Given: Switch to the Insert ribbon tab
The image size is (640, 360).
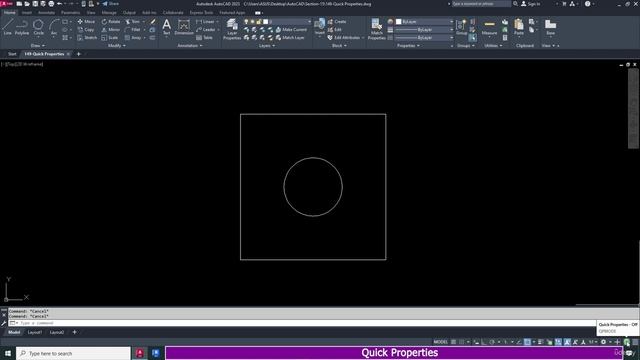Looking at the screenshot, I should [27, 13].
